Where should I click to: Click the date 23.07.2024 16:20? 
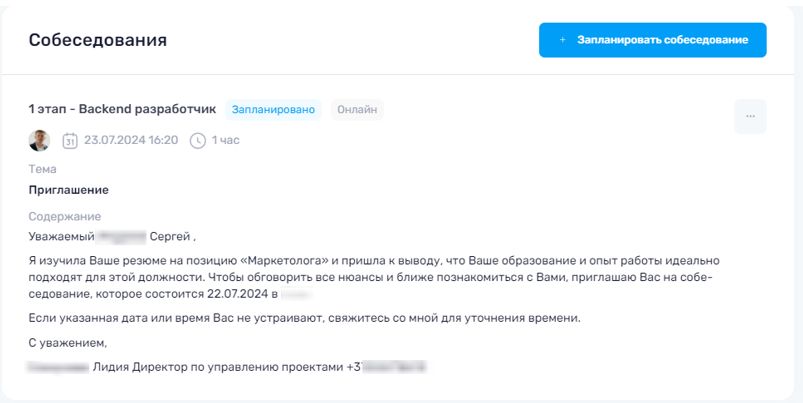131,140
